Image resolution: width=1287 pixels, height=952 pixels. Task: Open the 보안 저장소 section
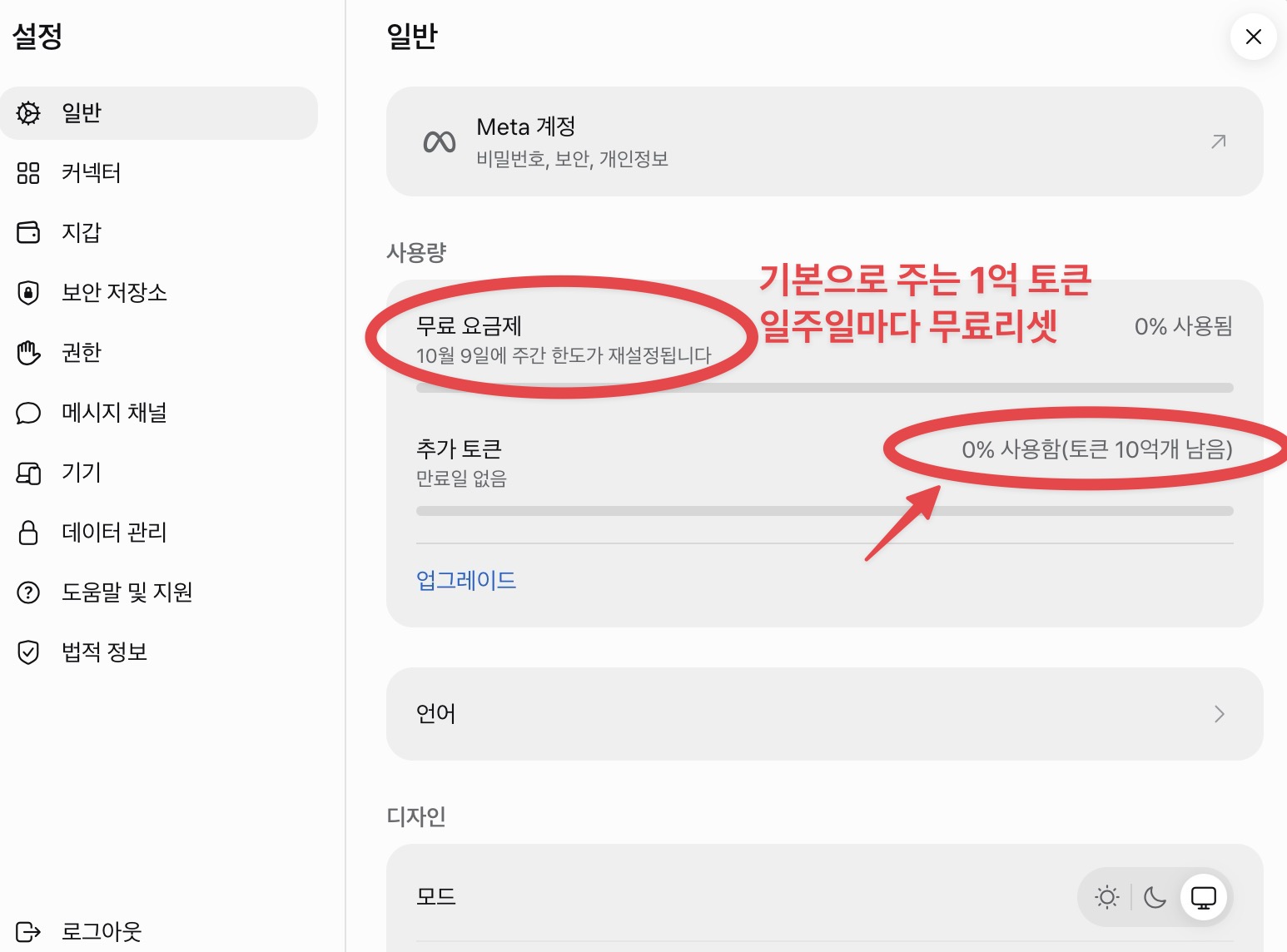(x=159, y=293)
